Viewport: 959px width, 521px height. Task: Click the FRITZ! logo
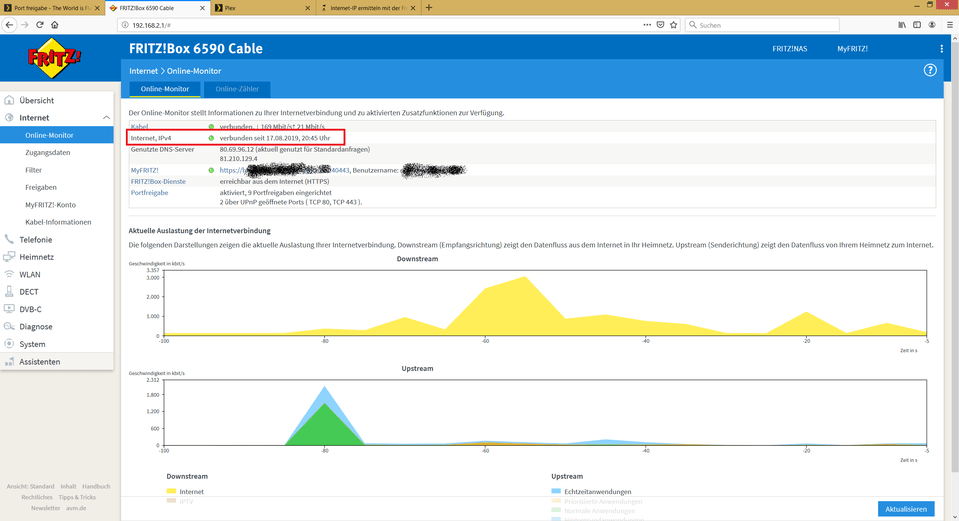click(54, 58)
